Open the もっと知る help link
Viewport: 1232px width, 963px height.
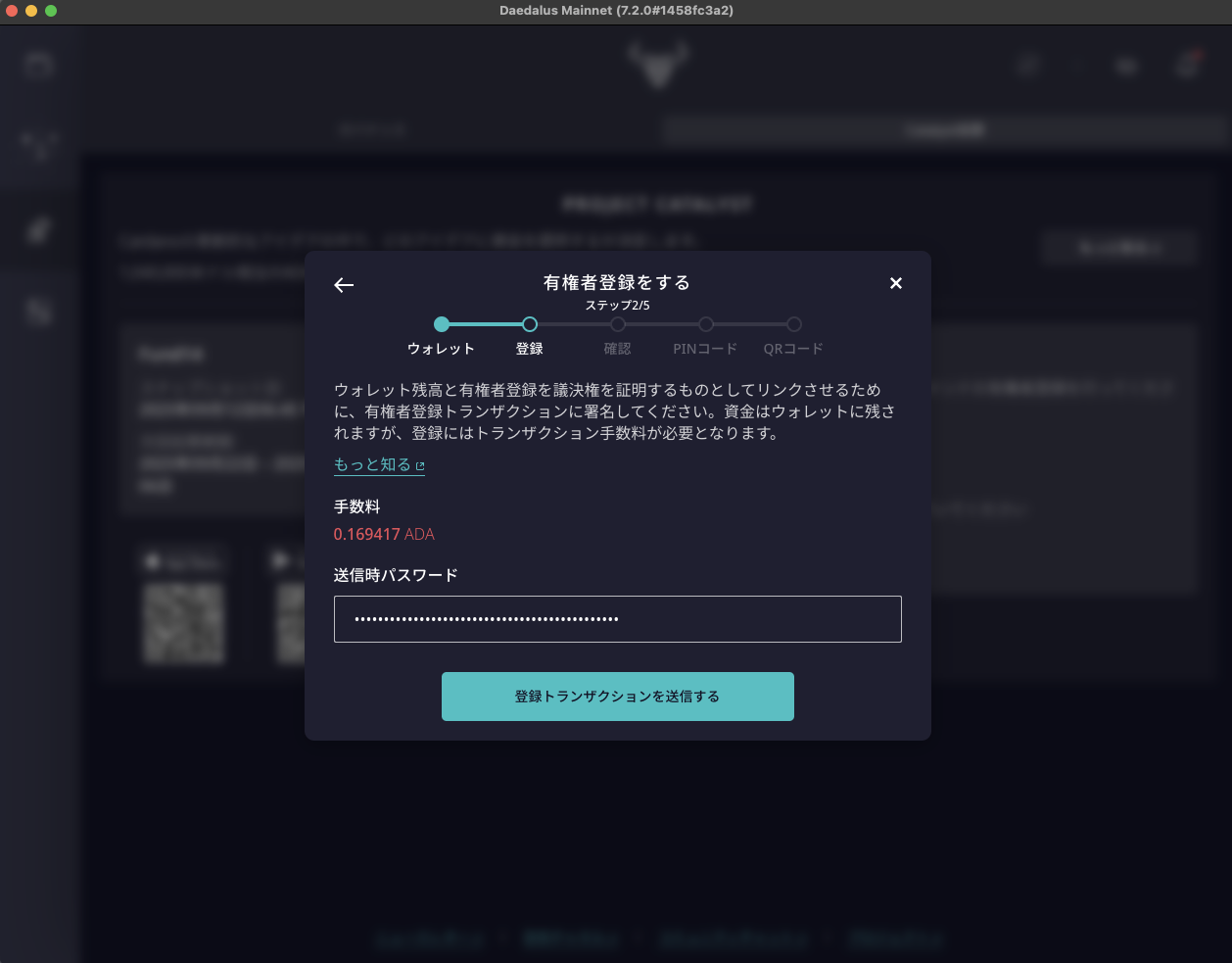pyautogui.click(x=372, y=464)
